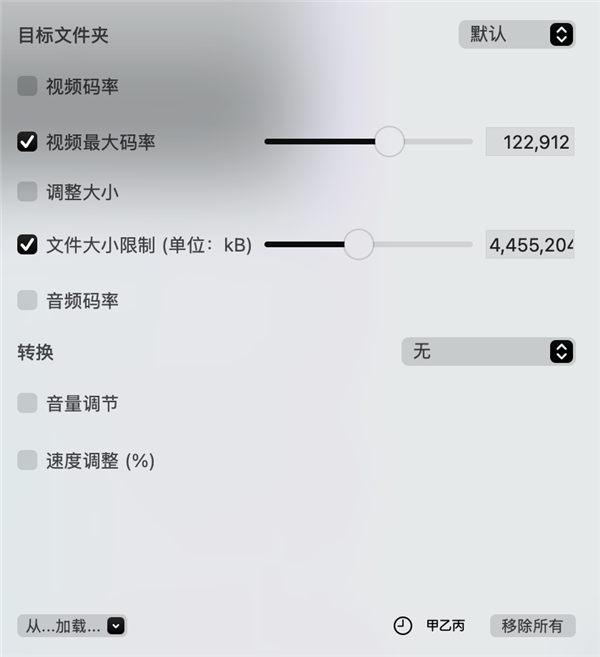This screenshot has width=600, height=657.
Task: Click the 文件大小限制 (单位: kB) label text
Action: pyautogui.click(x=149, y=245)
